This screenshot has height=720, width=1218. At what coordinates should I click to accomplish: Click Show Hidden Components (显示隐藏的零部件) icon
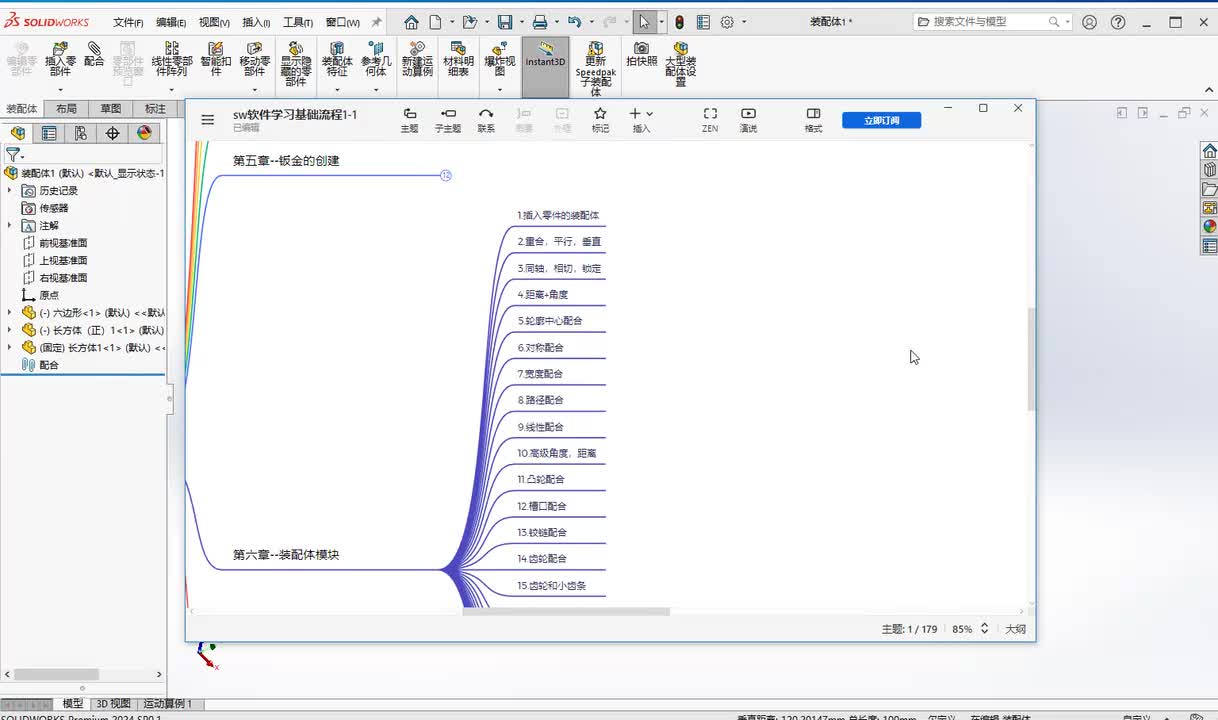(296, 63)
